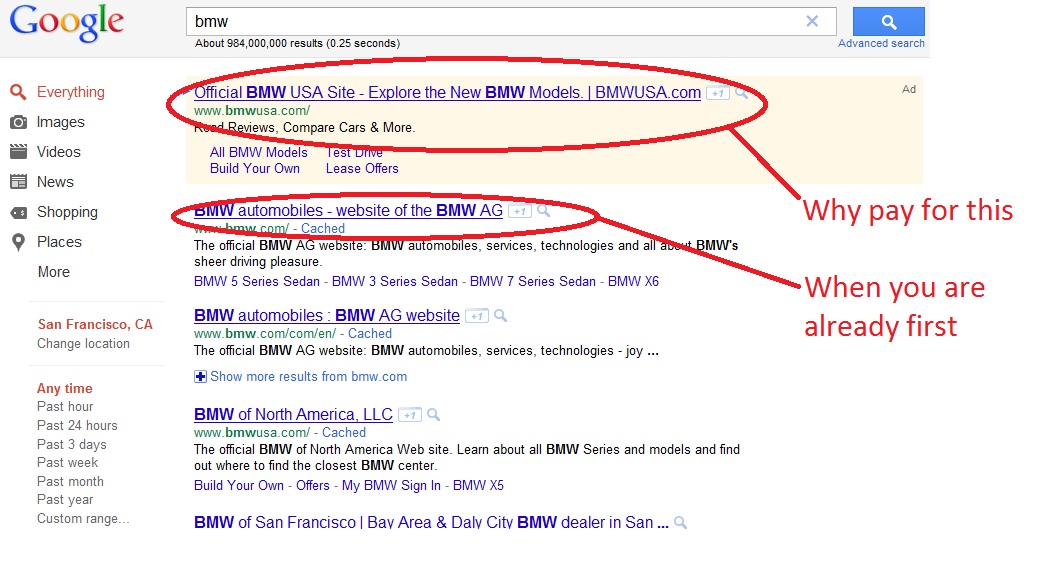Click Change location link

[x=83, y=344]
